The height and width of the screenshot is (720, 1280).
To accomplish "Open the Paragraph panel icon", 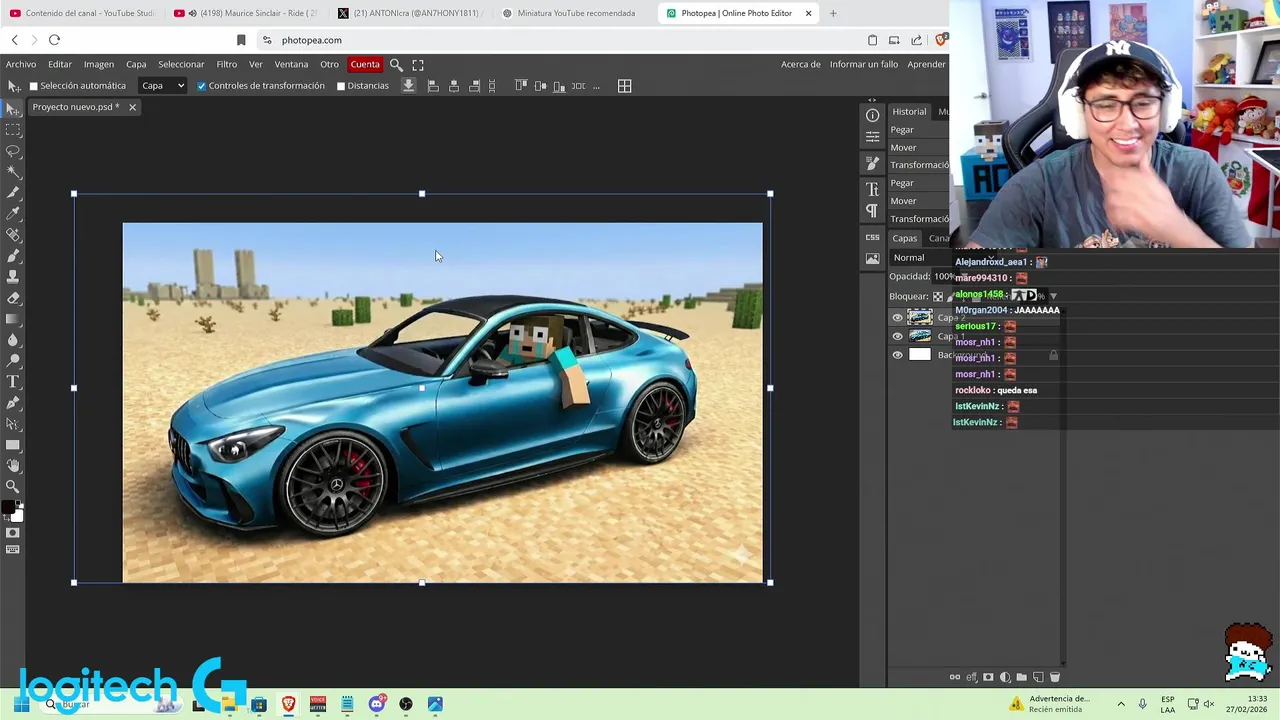I will [872, 210].
